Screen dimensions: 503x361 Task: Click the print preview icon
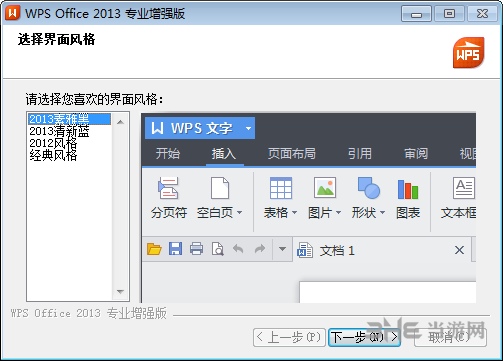pyautogui.click(x=218, y=249)
